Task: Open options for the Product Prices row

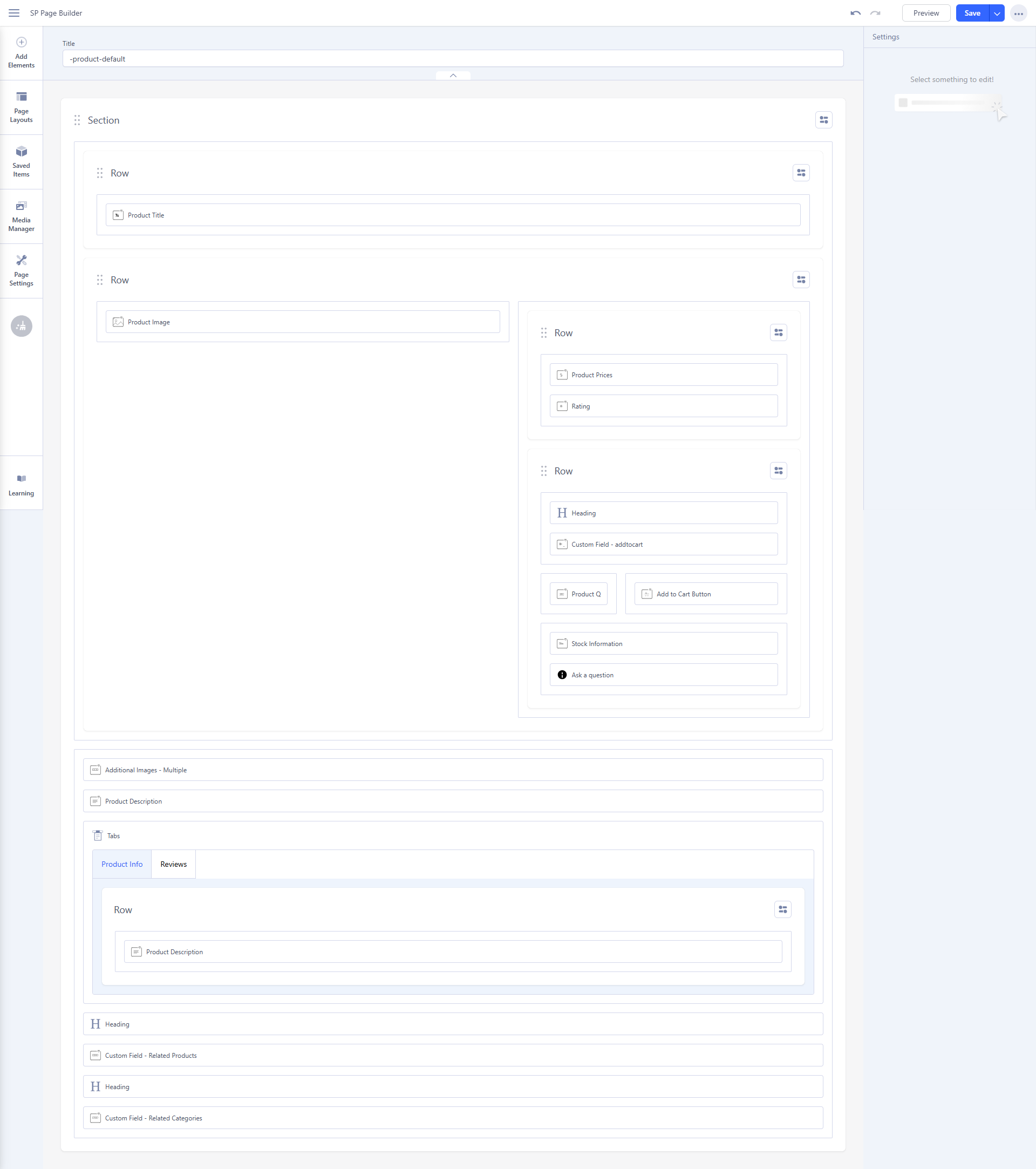Action: click(778, 333)
